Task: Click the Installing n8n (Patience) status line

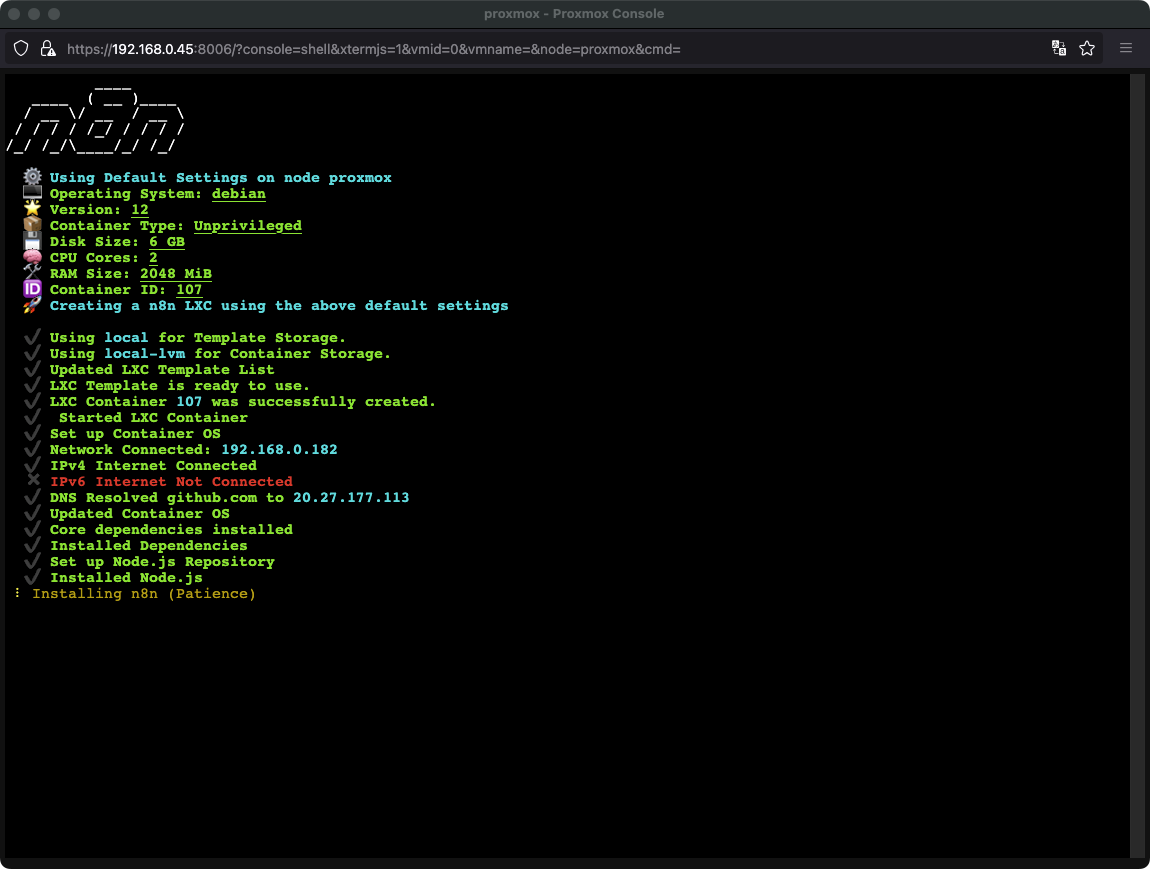Action: tap(143, 594)
